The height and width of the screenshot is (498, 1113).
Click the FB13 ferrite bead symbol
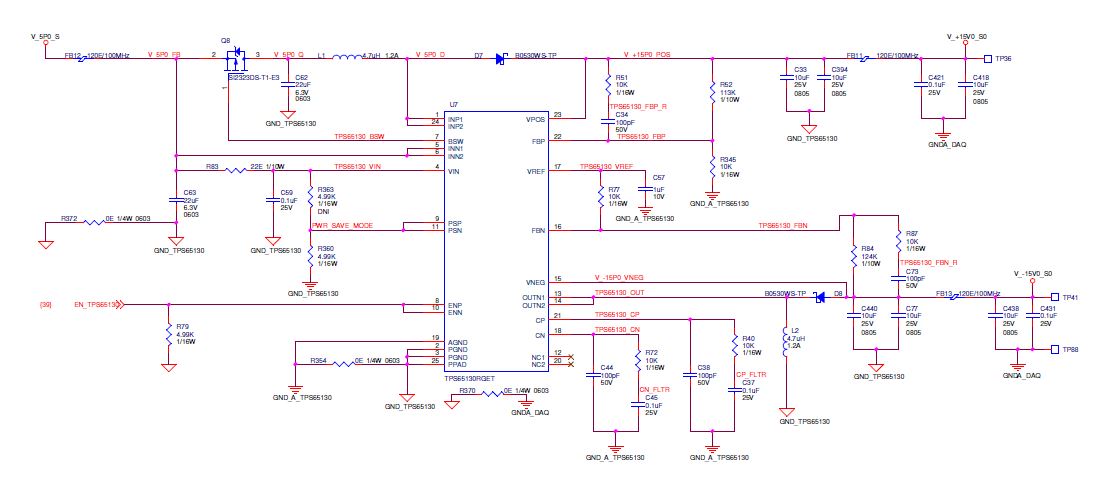(953, 298)
